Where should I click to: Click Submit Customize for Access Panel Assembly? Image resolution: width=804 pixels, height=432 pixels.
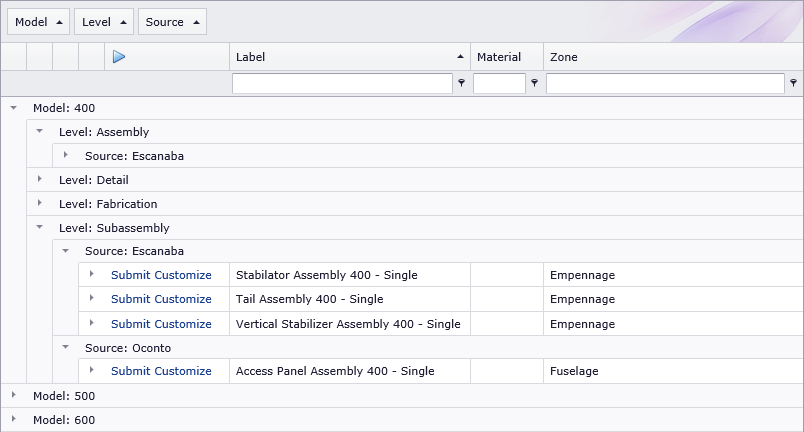161,371
